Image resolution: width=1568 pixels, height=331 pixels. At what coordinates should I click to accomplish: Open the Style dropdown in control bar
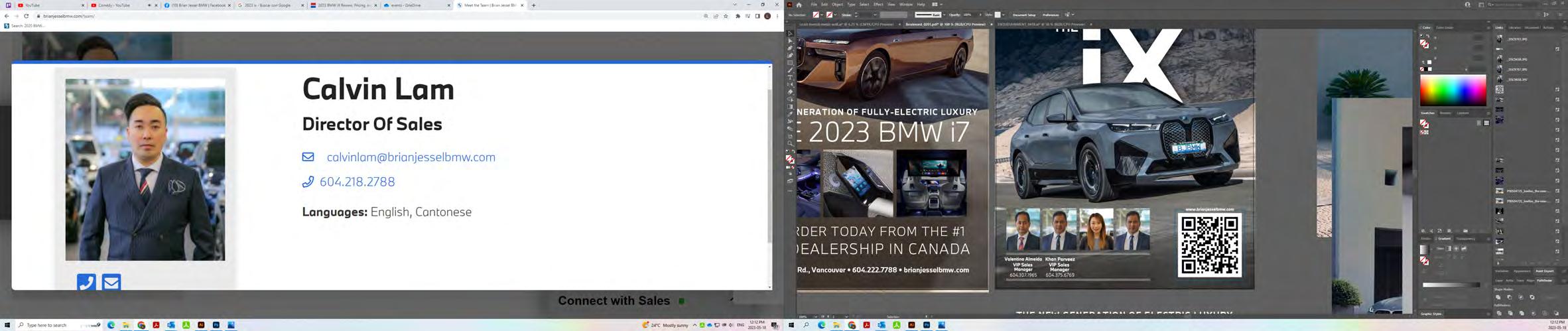(1004, 15)
